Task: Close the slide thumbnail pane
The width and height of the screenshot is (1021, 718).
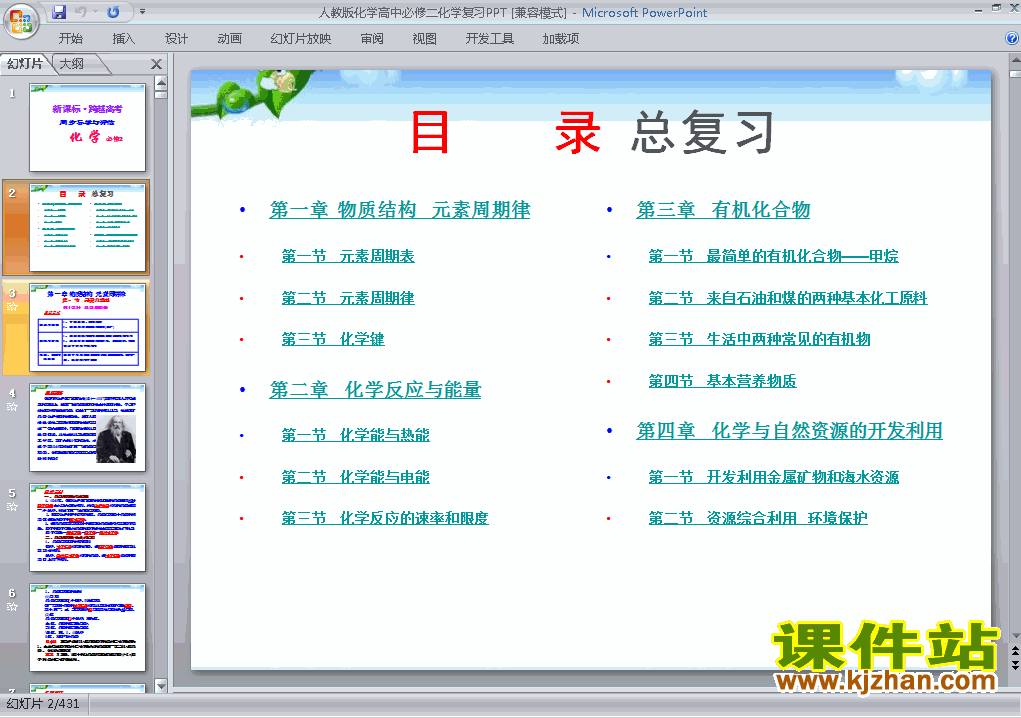Action: [x=156, y=64]
